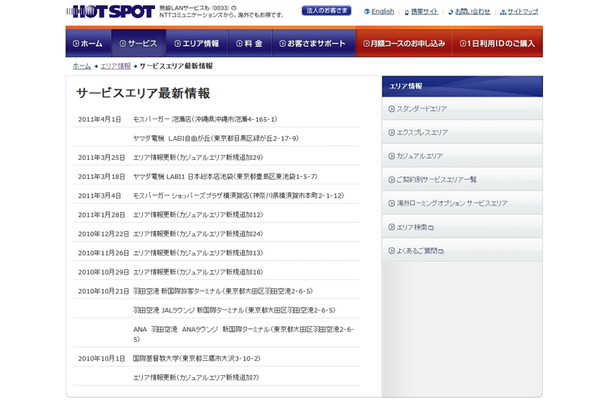Click エリア情報 breadcrumb link
Image resolution: width=610 pixels, height=400 pixels.
point(116,66)
